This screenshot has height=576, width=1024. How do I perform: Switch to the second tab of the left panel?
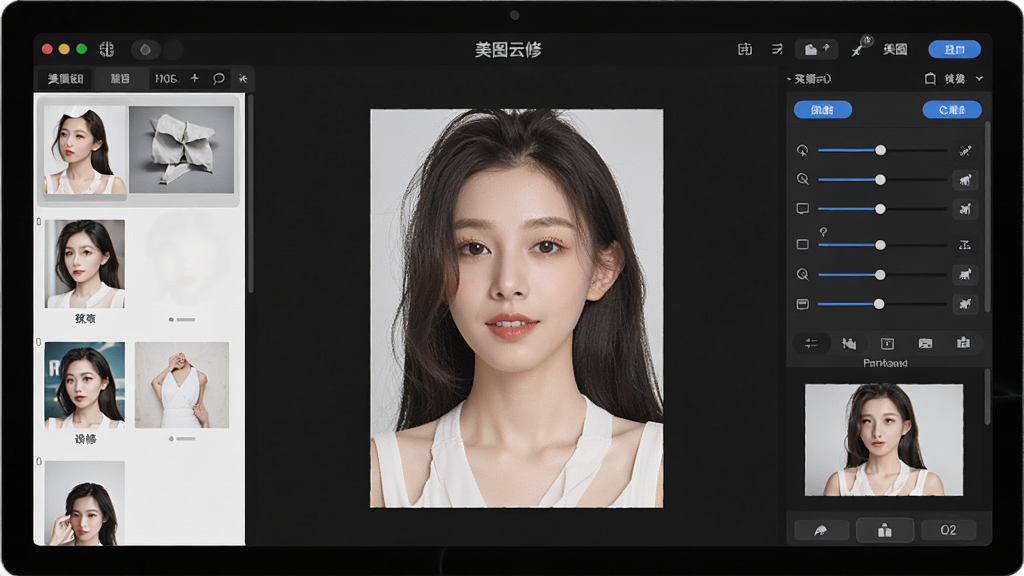tap(120, 78)
